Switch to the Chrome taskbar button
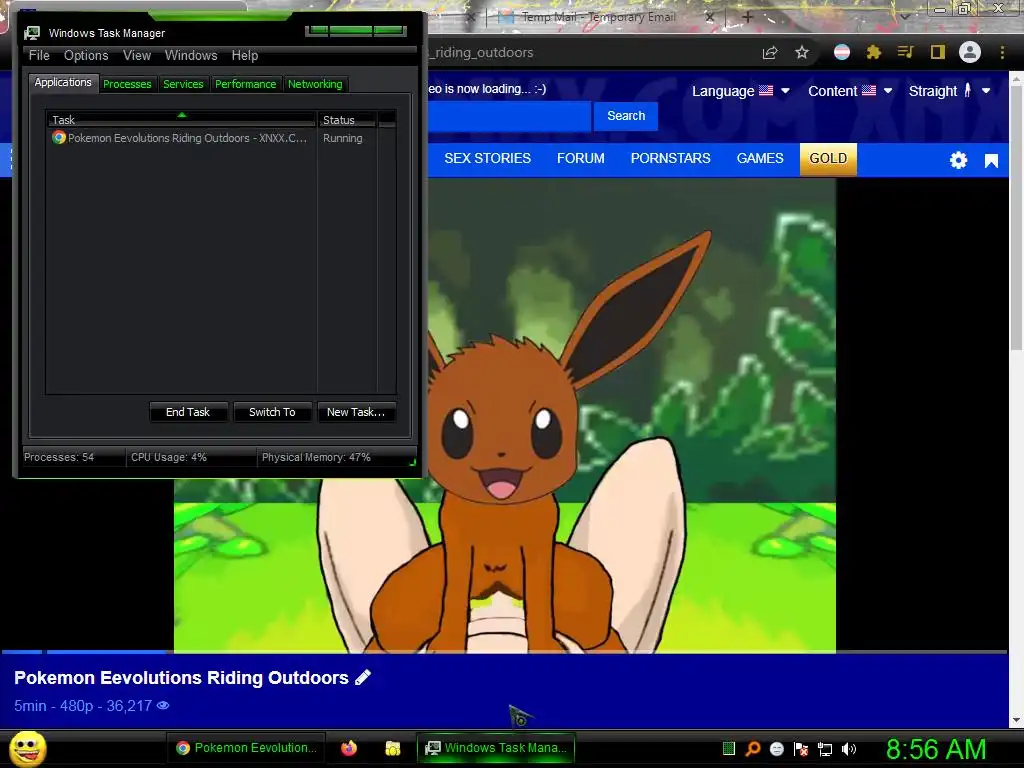Viewport: 1024px width, 768px height. pyautogui.click(x=247, y=748)
